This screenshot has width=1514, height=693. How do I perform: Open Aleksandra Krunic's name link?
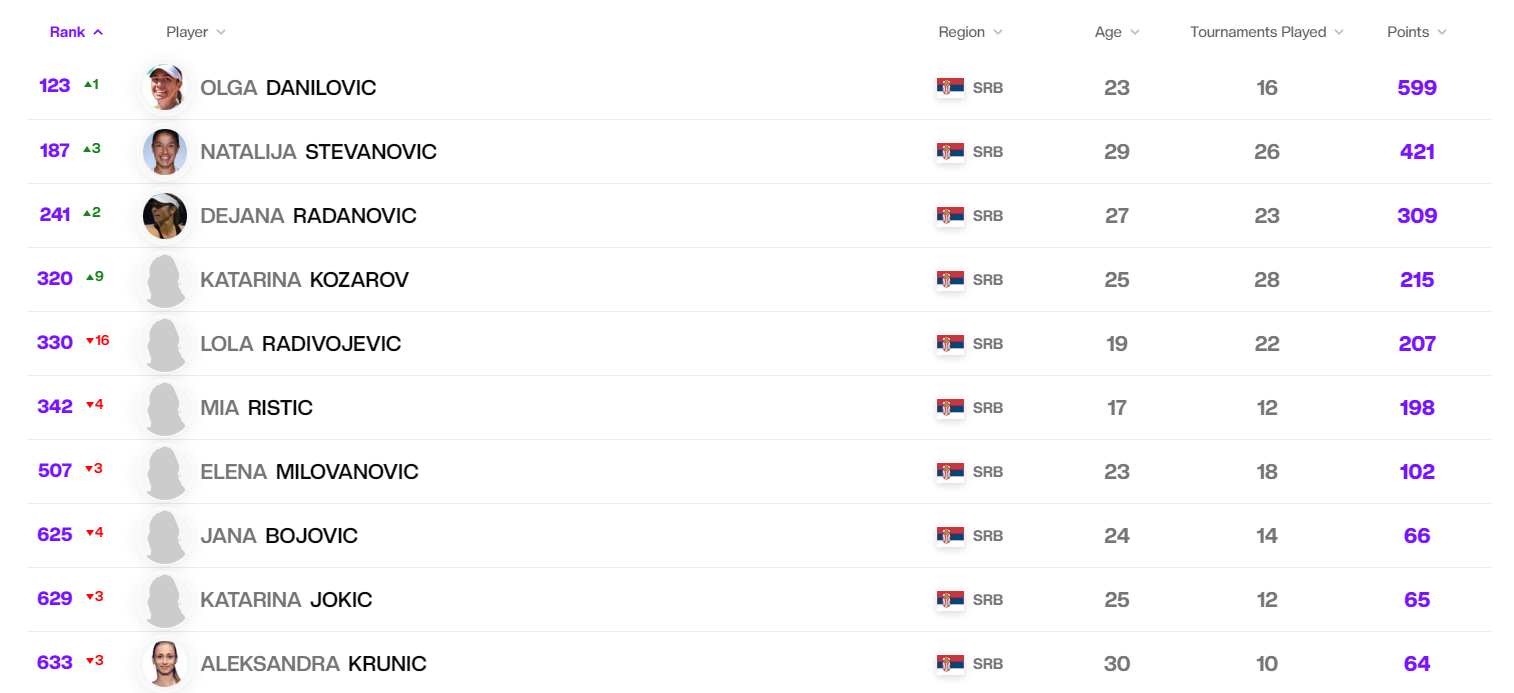point(313,664)
